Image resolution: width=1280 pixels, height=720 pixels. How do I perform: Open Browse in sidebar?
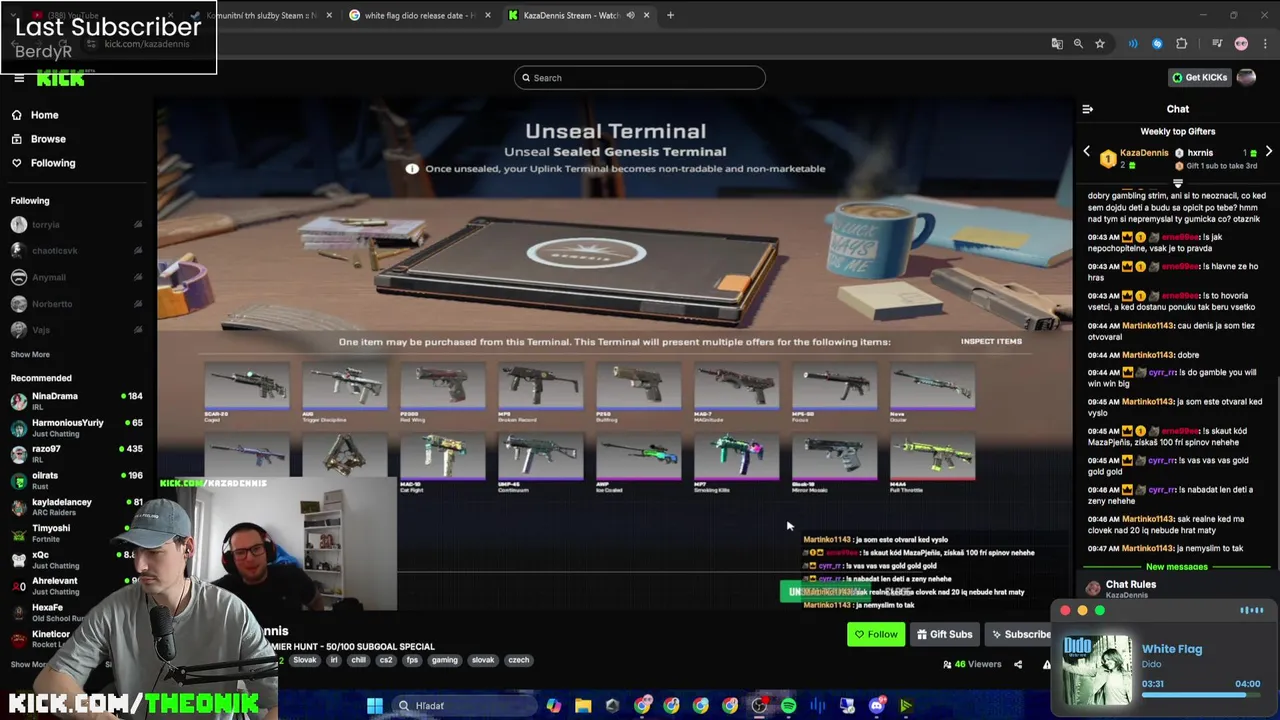click(x=38, y=139)
